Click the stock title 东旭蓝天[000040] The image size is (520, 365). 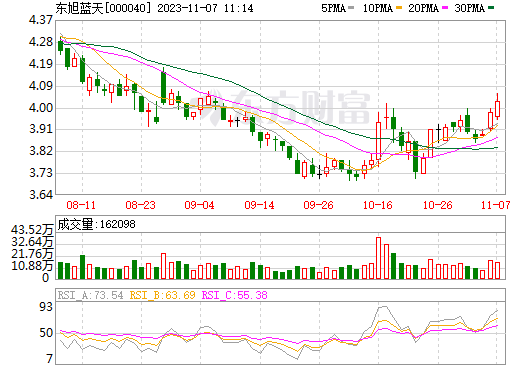(103, 8)
